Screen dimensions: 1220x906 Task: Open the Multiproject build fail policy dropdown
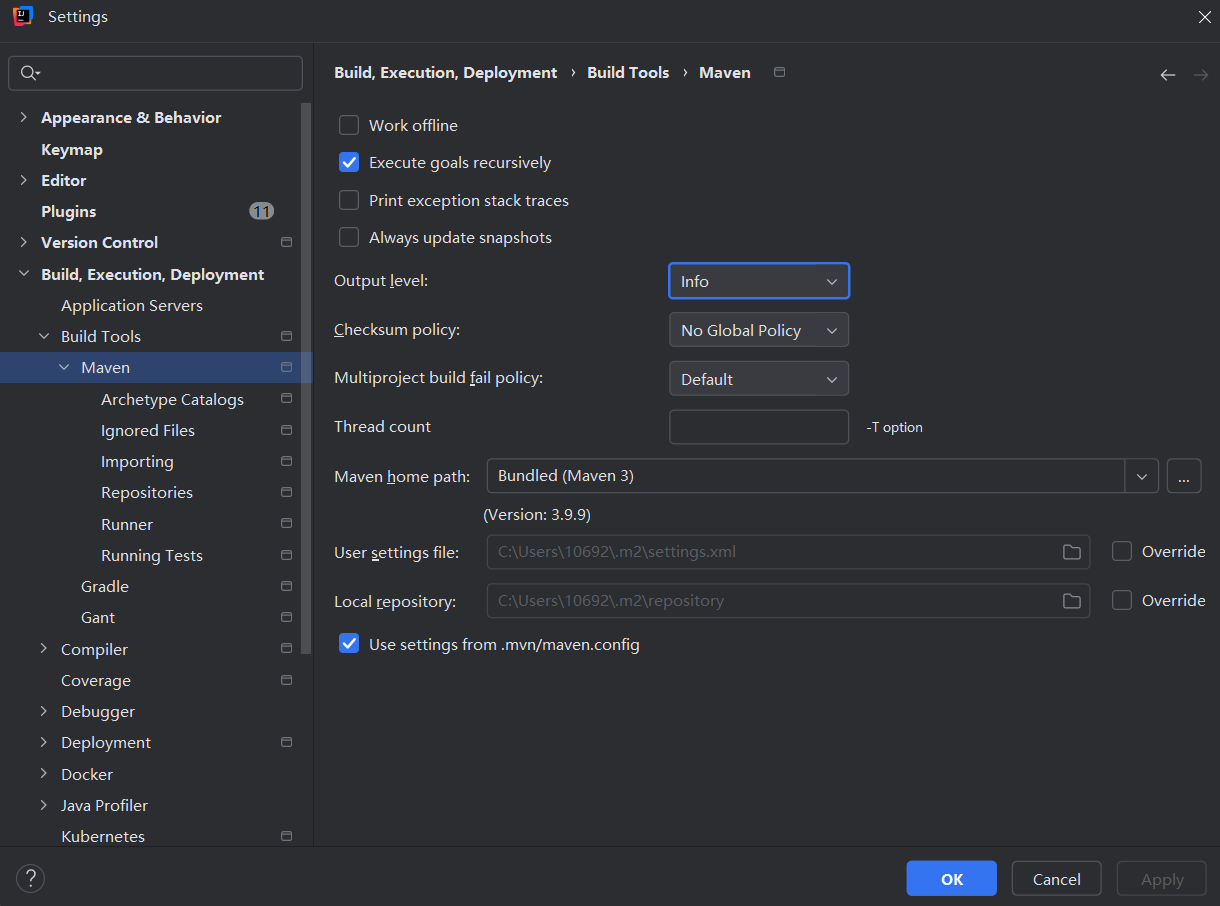click(x=759, y=379)
